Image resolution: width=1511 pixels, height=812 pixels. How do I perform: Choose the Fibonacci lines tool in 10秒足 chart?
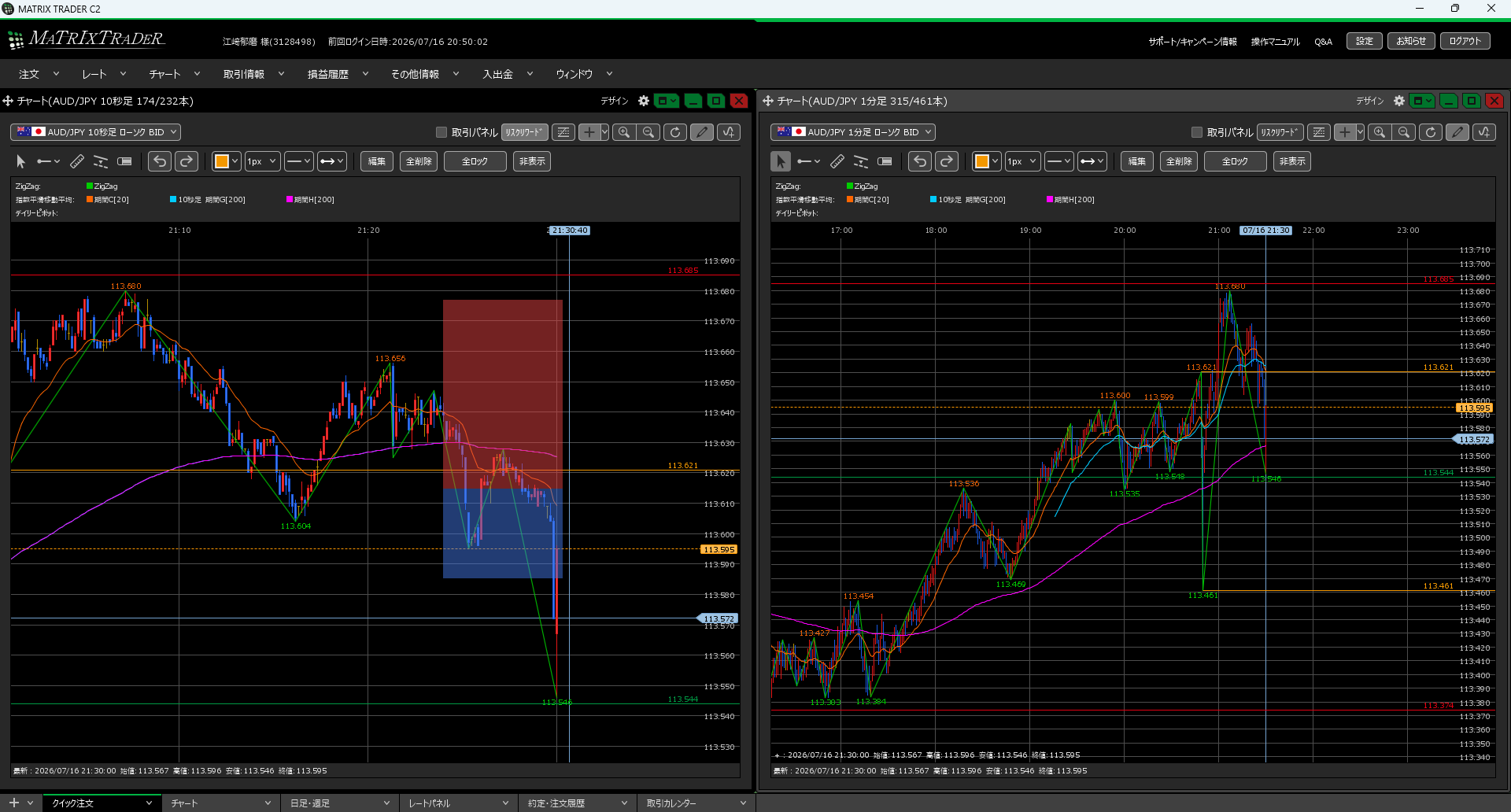click(x=101, y=161)
